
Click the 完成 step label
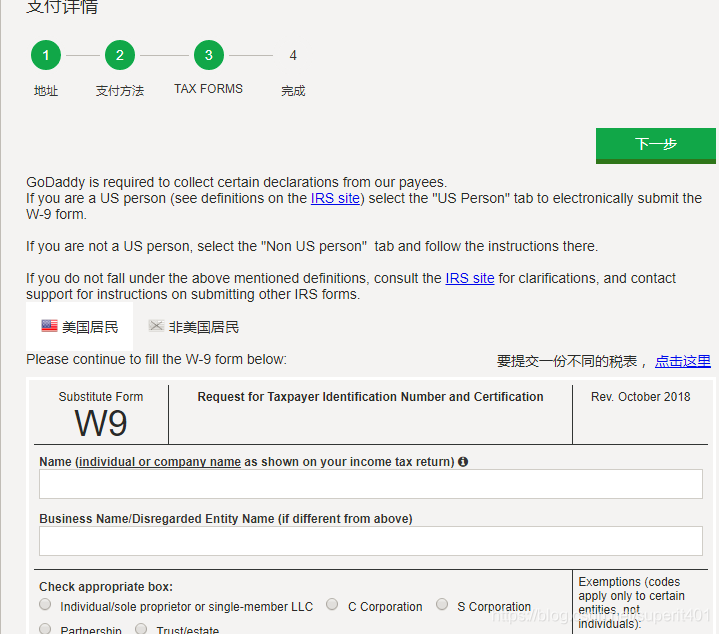coord(293,91)
